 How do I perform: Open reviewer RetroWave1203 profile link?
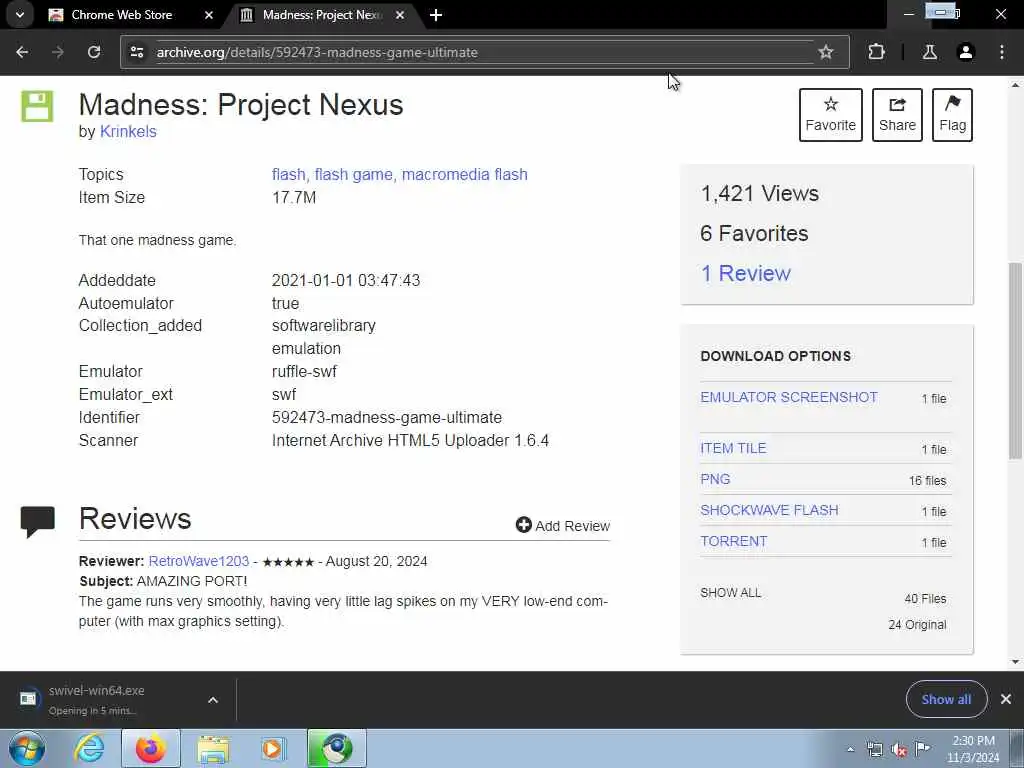pos(199,561)
